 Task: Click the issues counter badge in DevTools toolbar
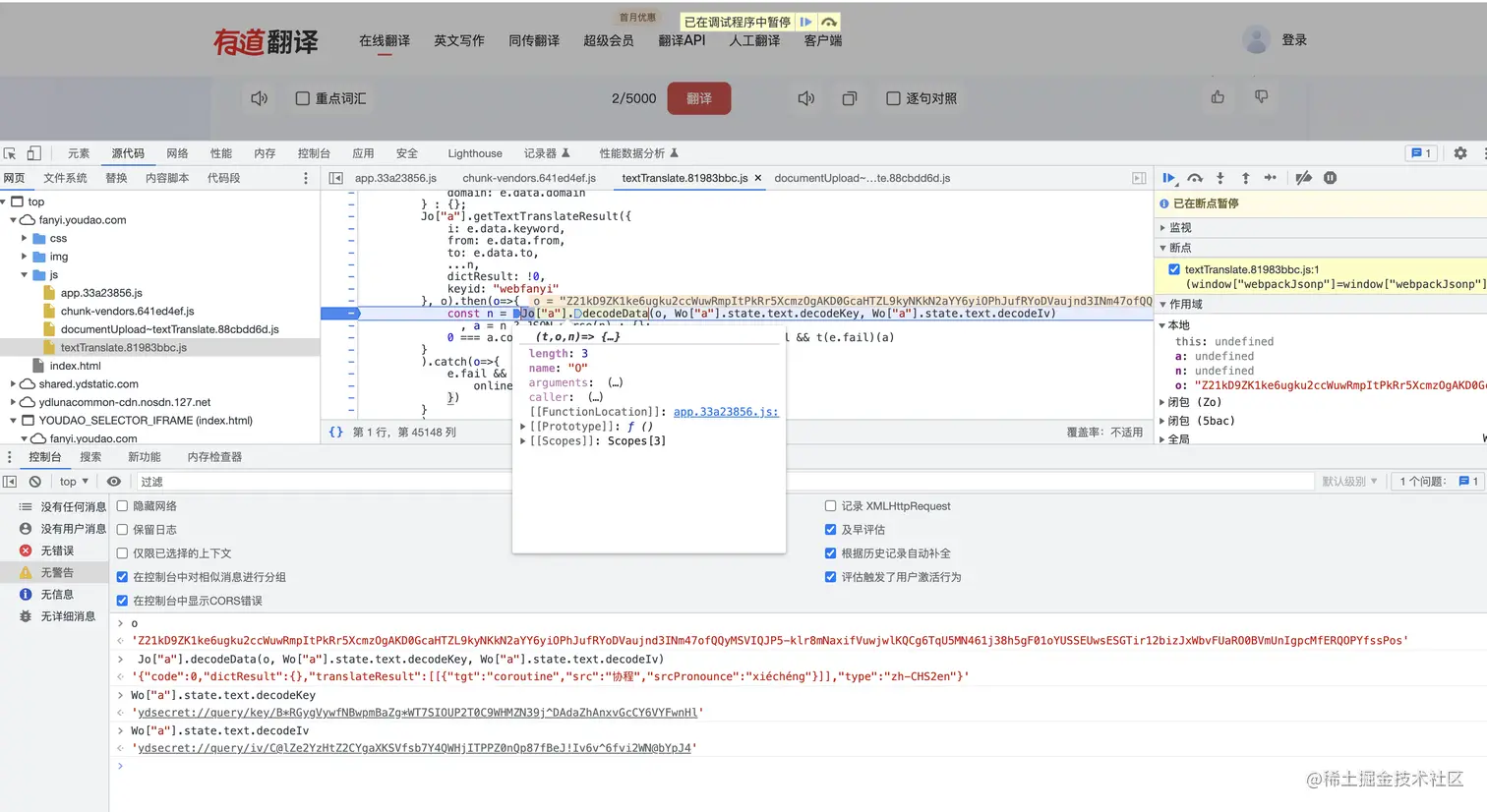click(x=1421, y=153)
